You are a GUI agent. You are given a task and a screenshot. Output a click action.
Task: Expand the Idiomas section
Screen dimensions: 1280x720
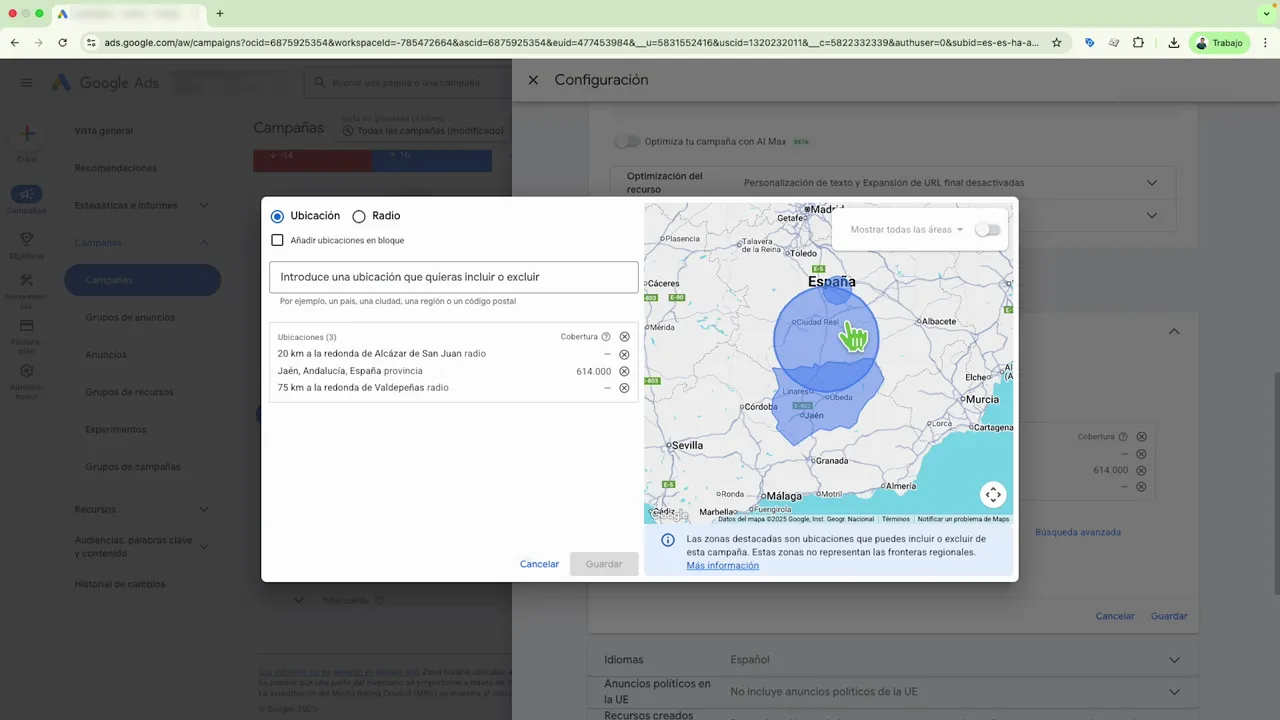point(1173,659)
